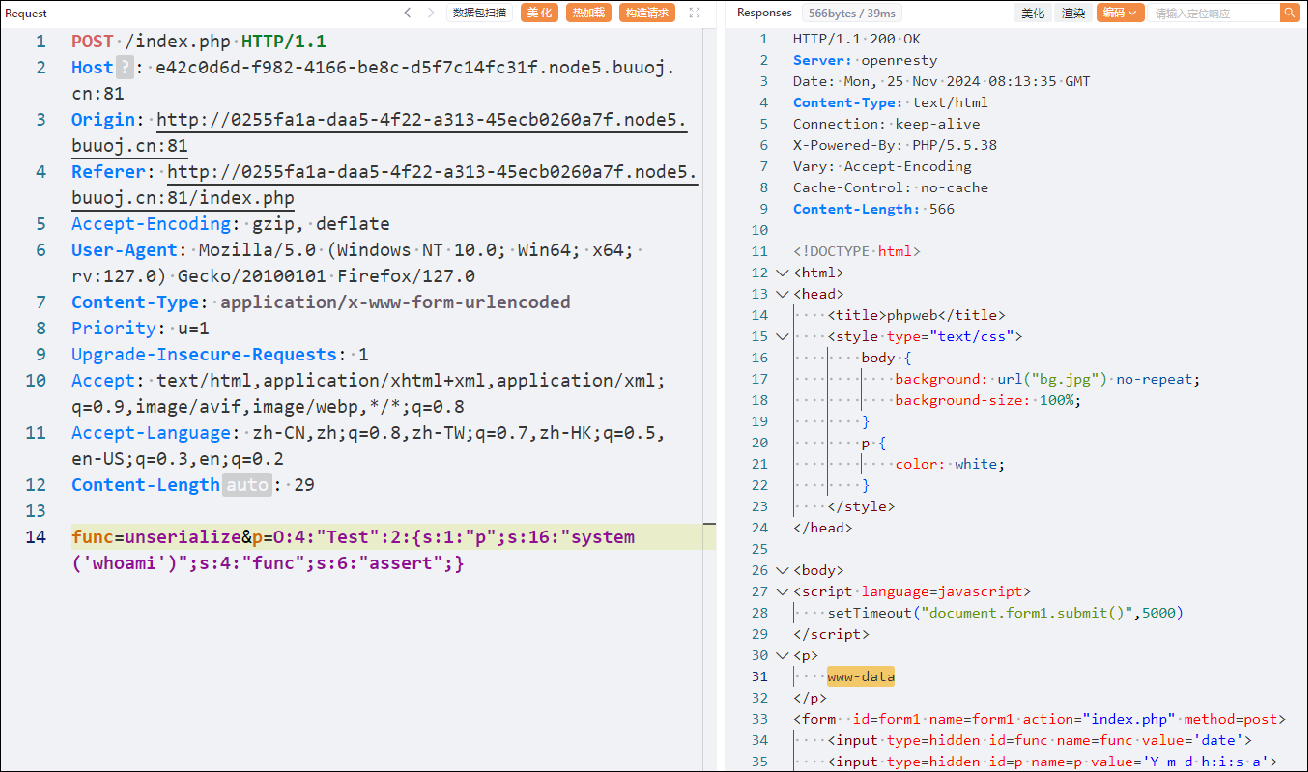Go to next request with right arrow
Screen dimensions: 1308x772
[431, 13]
